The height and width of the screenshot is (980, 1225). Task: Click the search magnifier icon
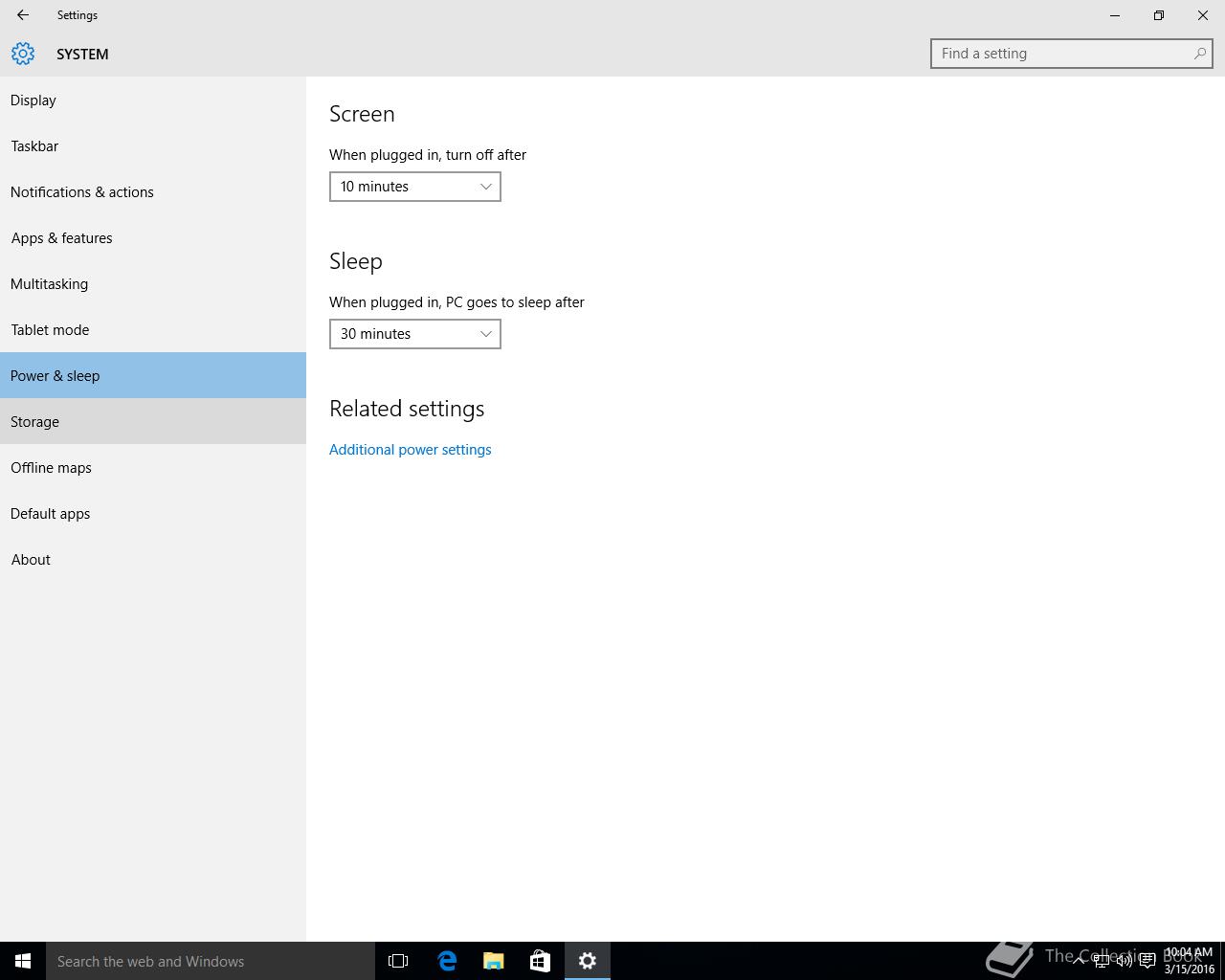coord(1199,54)
